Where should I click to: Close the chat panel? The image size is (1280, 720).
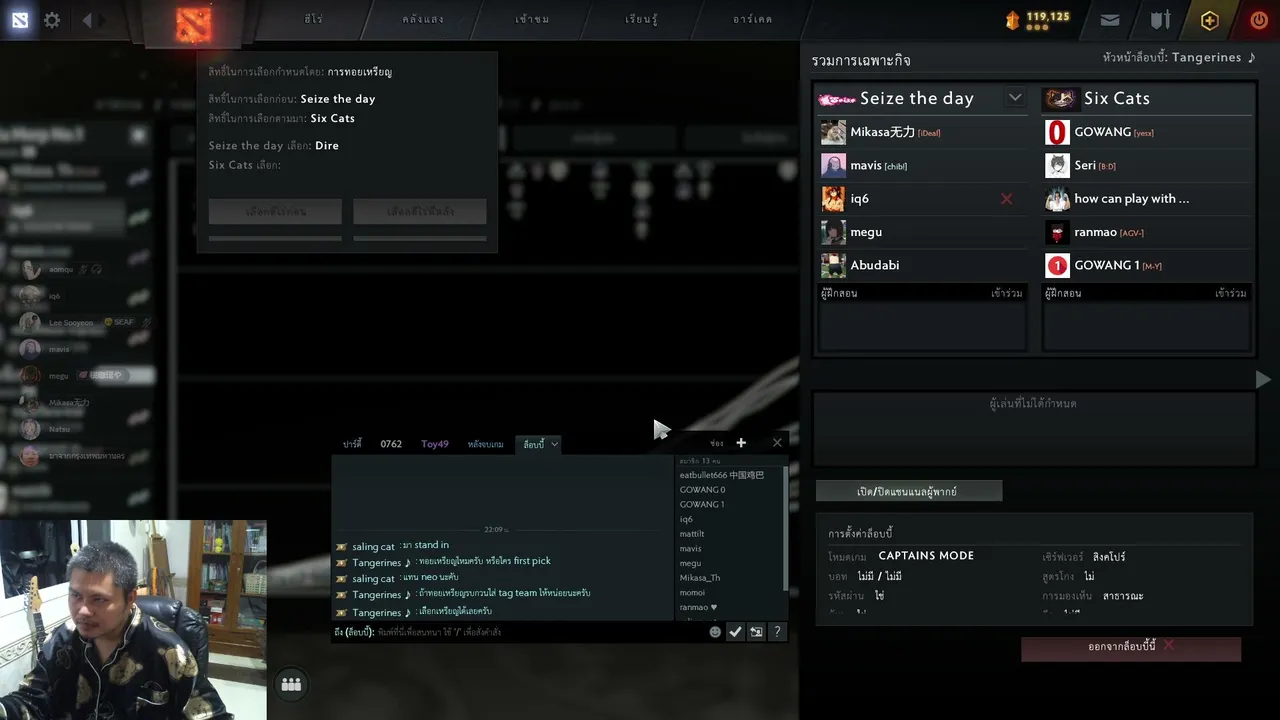pyautogui.click(x=777, y=443)
